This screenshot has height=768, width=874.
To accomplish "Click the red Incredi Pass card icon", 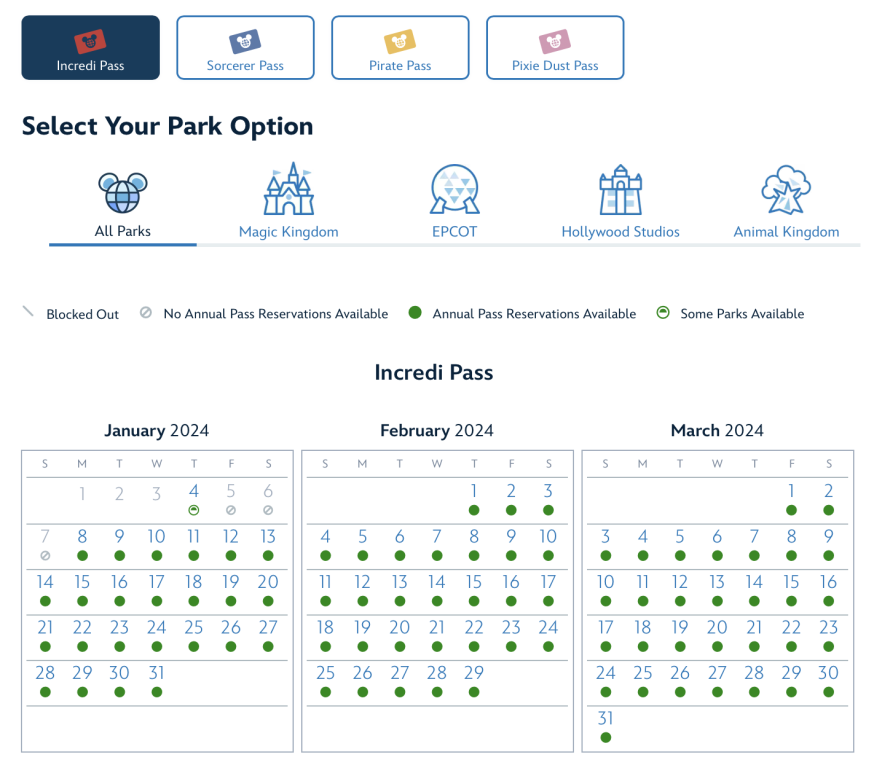I will pyautogui.click(x=90, y=41).
